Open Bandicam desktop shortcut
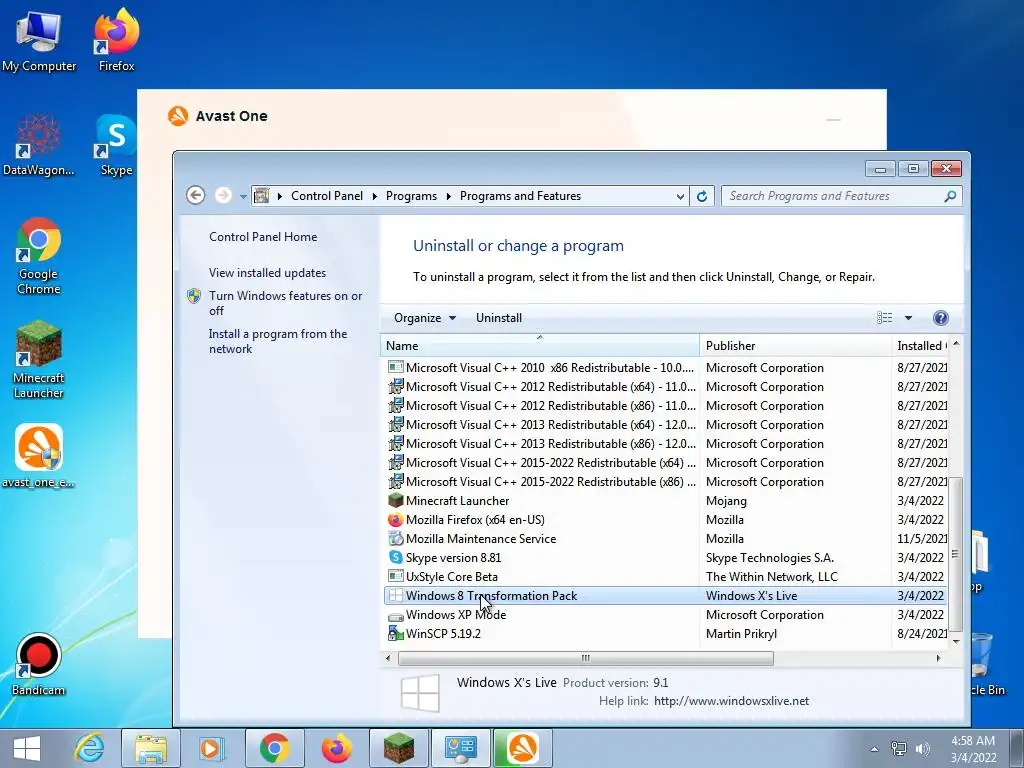Viewport: 1024px width, 768px height. click(x=39, y=665)
